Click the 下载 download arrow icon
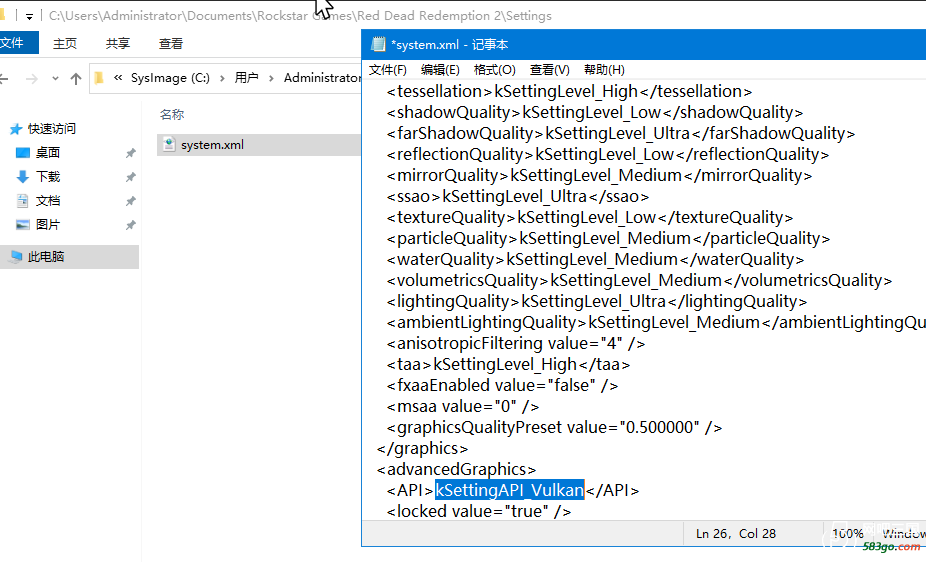This screenshot has width=926, height=562. 22,177
